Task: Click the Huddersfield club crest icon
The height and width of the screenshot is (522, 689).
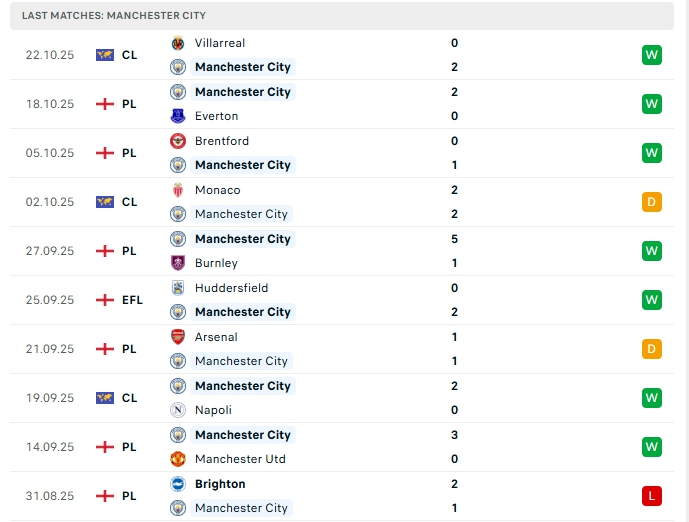Action: tap(178, 288)
